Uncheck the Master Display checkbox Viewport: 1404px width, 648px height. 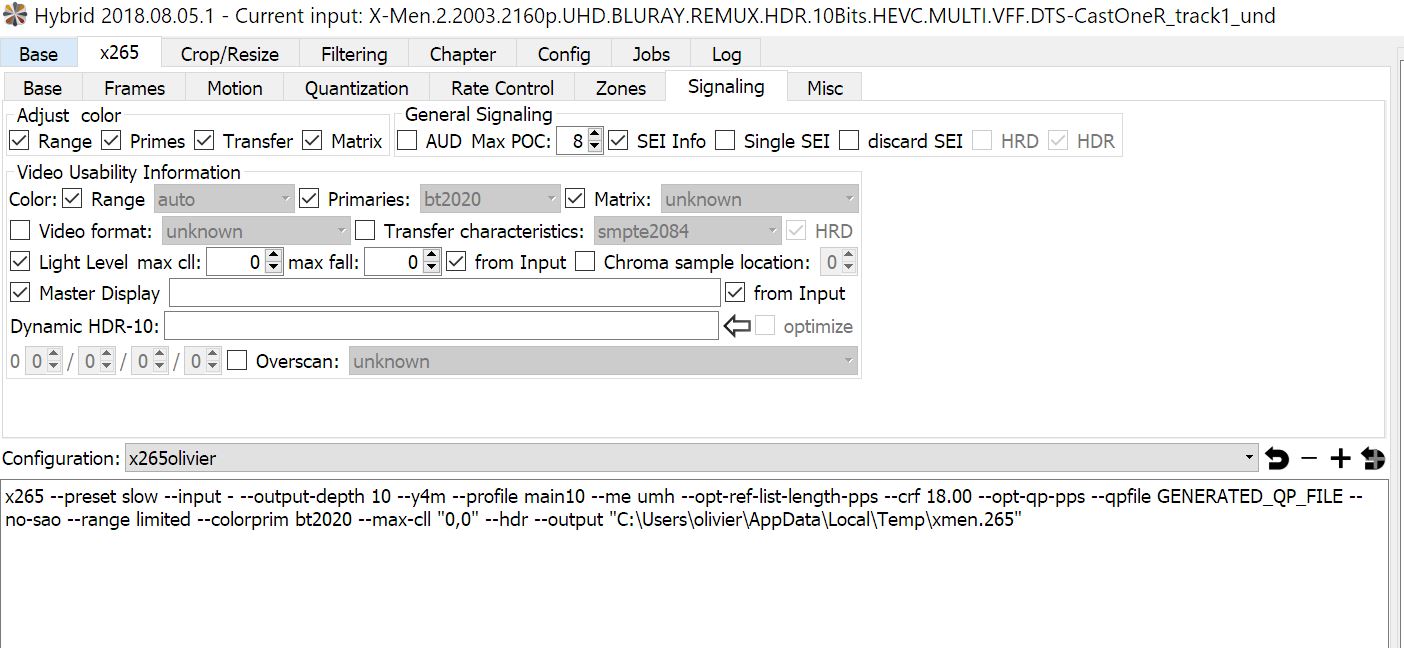point(20,293)
